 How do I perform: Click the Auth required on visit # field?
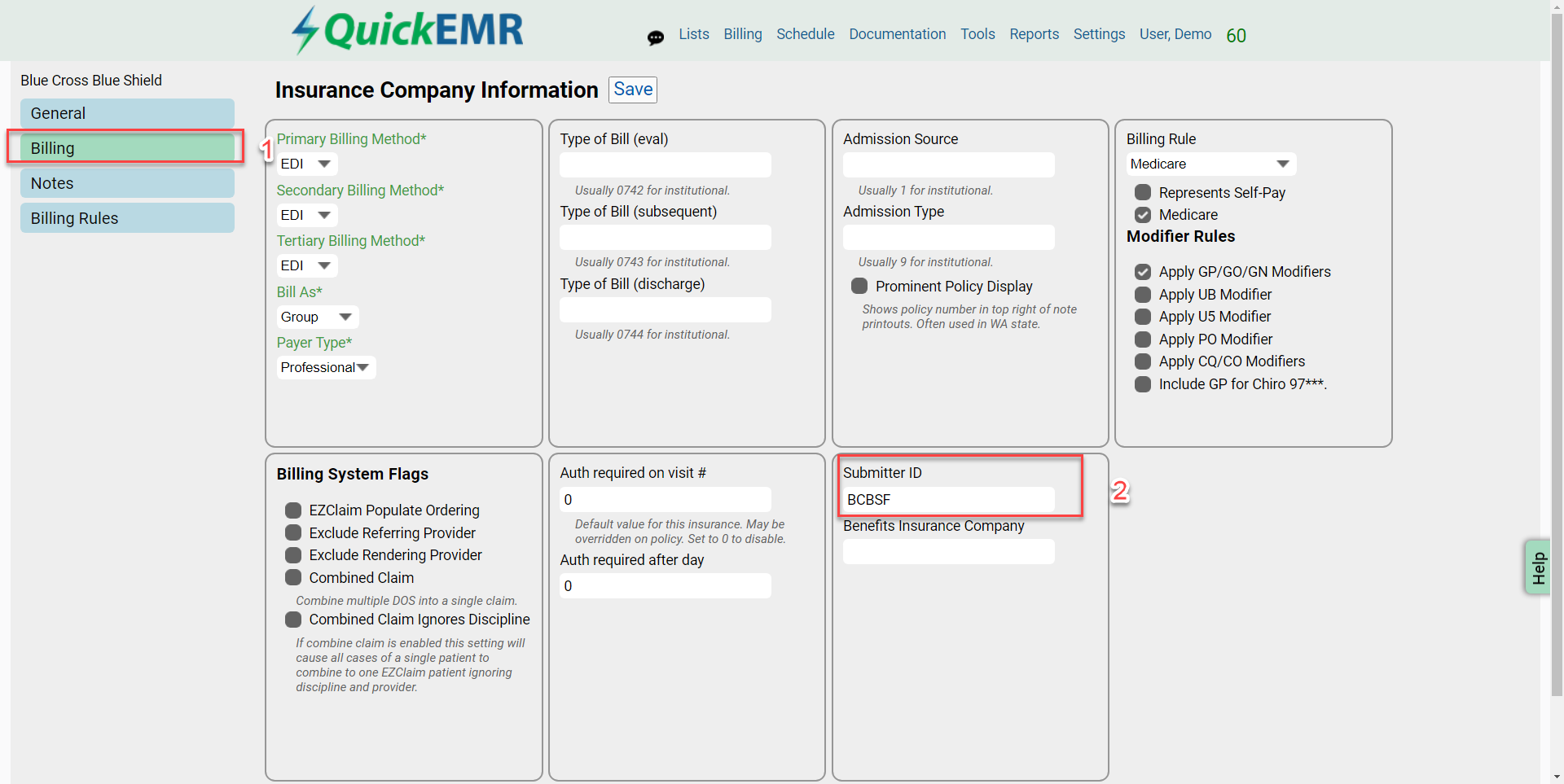tap(666, 499)
